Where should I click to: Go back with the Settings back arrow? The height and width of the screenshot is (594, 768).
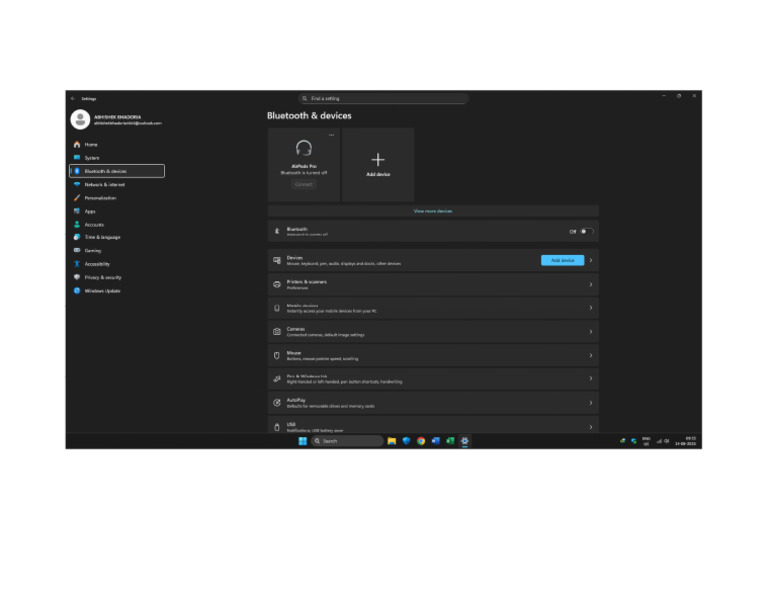point(73,98)
